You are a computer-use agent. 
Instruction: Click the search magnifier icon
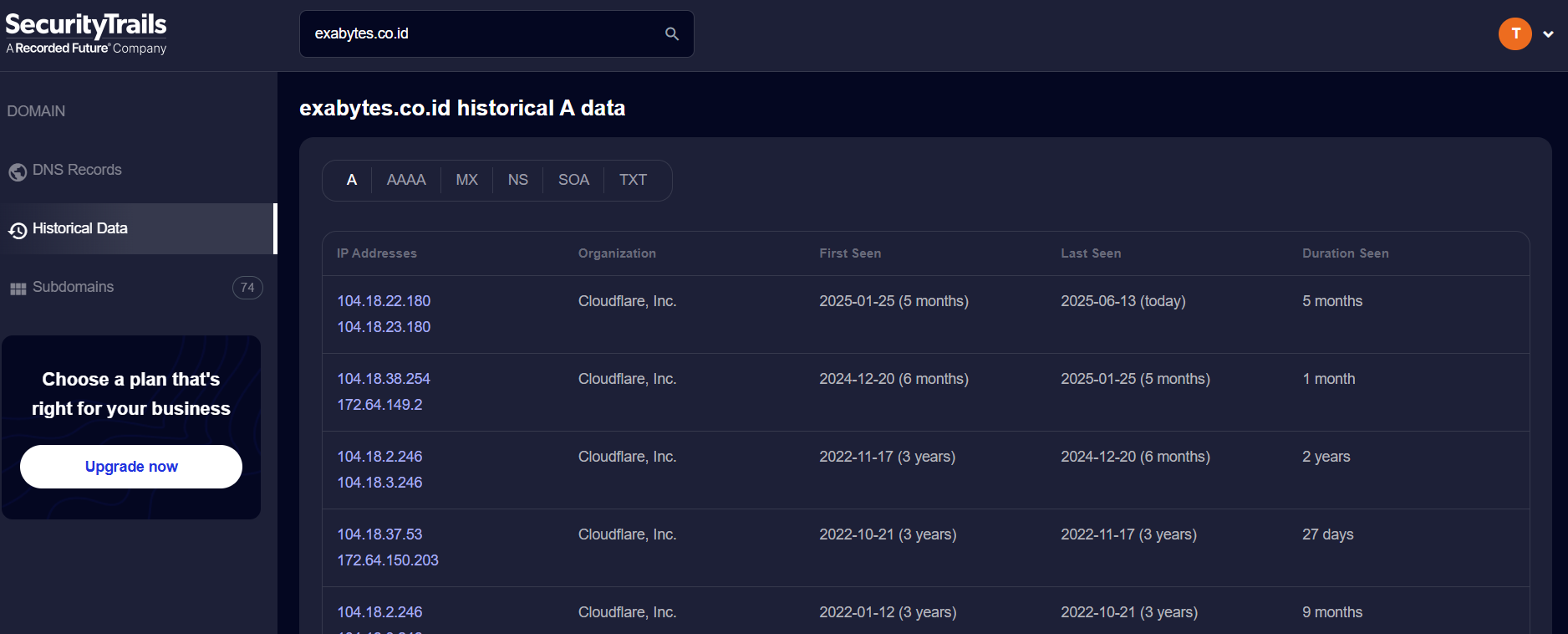tap(672, 33)
